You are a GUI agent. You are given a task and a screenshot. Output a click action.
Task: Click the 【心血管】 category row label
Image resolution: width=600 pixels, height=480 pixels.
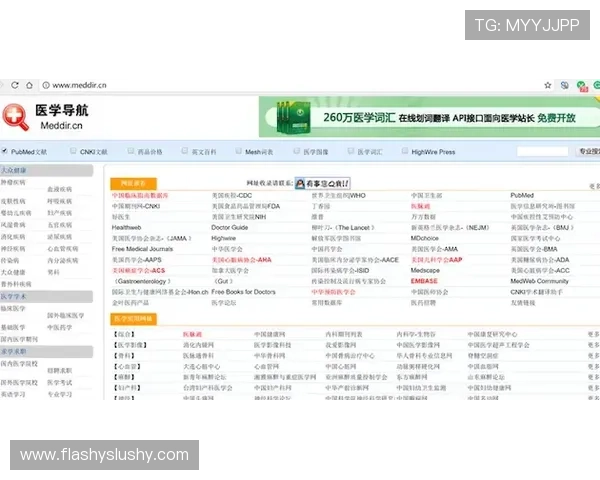click(127, 367)
